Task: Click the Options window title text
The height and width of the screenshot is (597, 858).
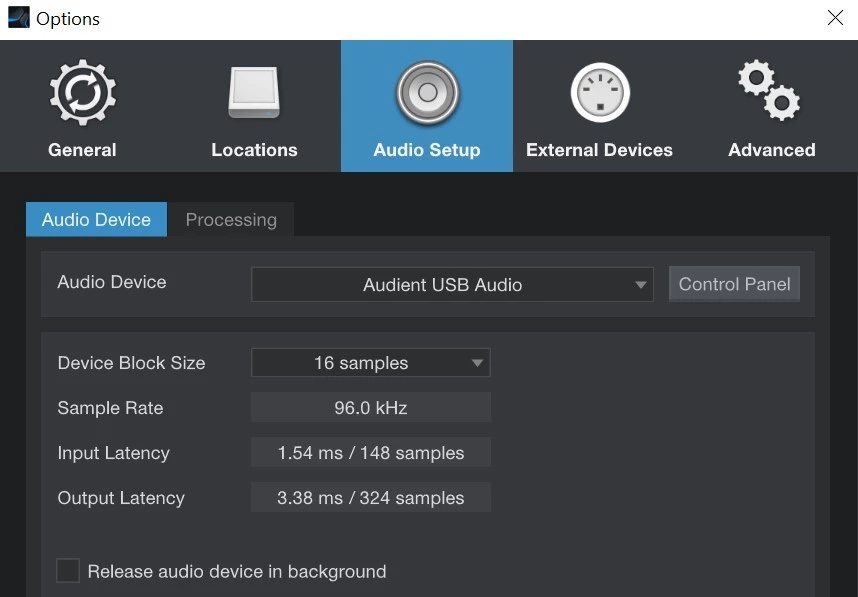Action: [68, 19]
